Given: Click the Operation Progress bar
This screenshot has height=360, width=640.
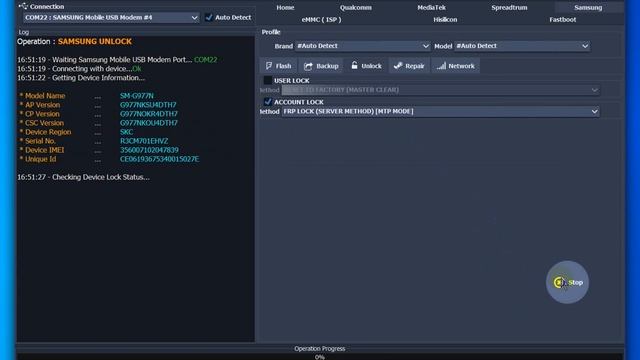Looking at the screenshot, I should 320,357.
